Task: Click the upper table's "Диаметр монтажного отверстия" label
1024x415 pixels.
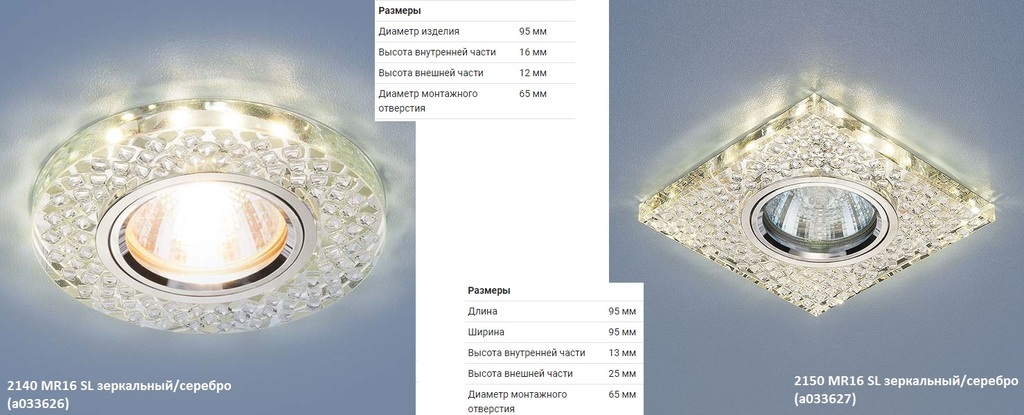Action: click(427, 100)
